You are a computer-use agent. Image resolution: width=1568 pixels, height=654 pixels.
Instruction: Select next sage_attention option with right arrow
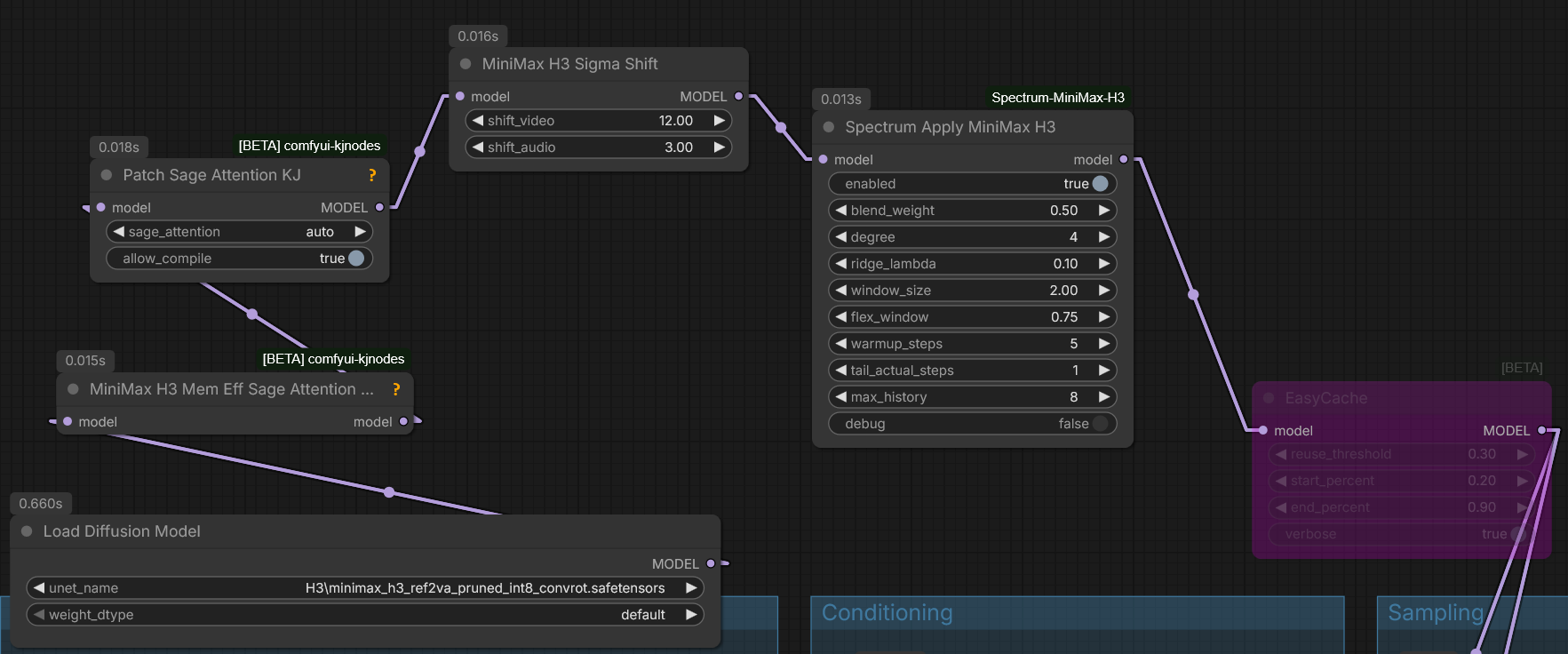tap(360, 231)
